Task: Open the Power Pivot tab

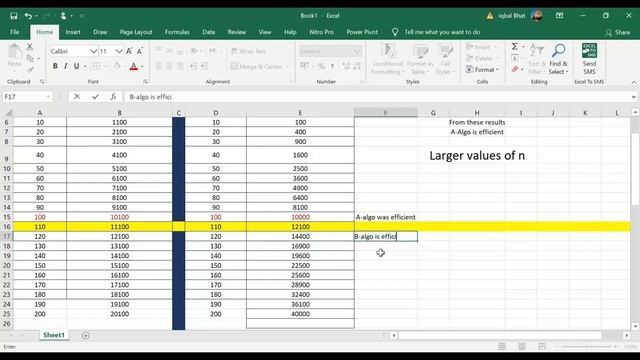Action: tap(362, 32)
